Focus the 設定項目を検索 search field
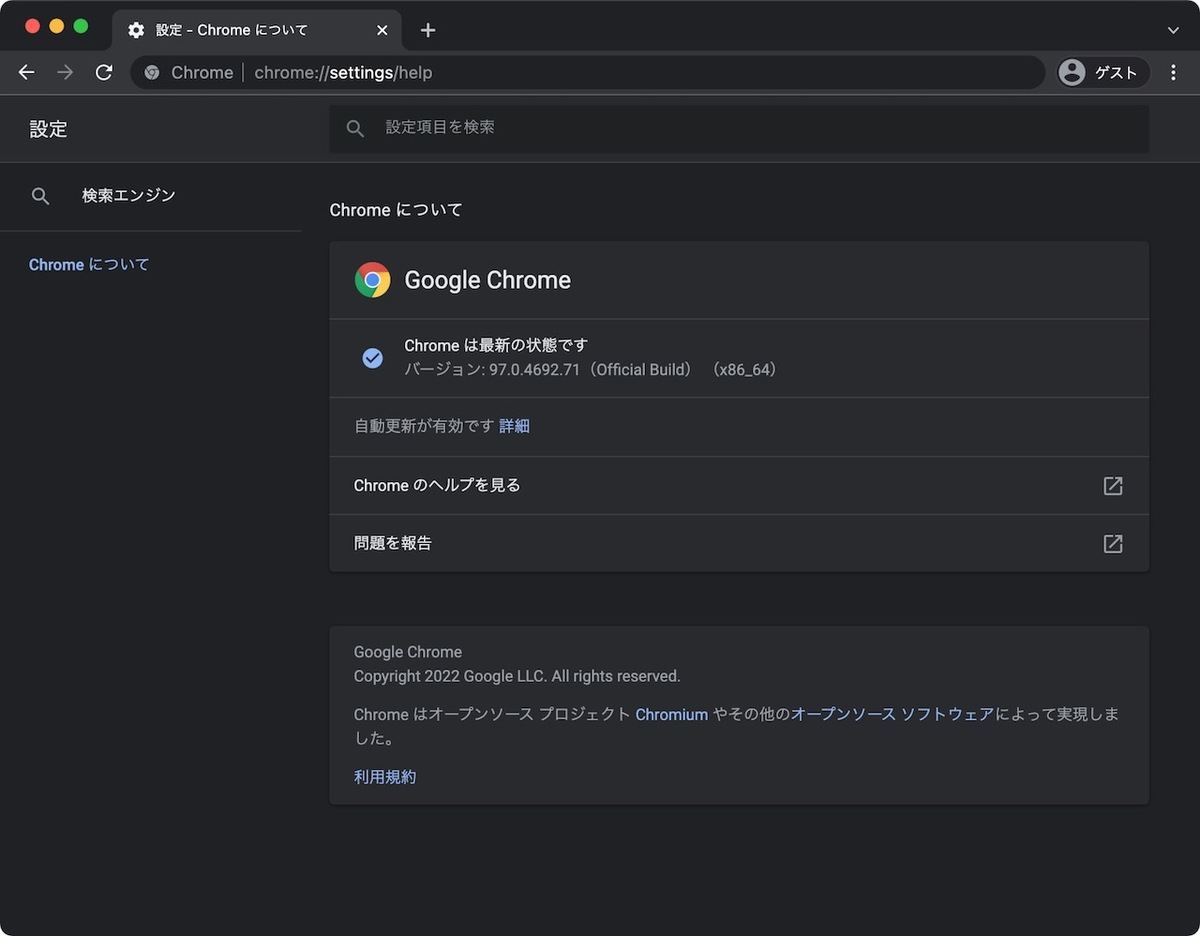 click(739, 128)
